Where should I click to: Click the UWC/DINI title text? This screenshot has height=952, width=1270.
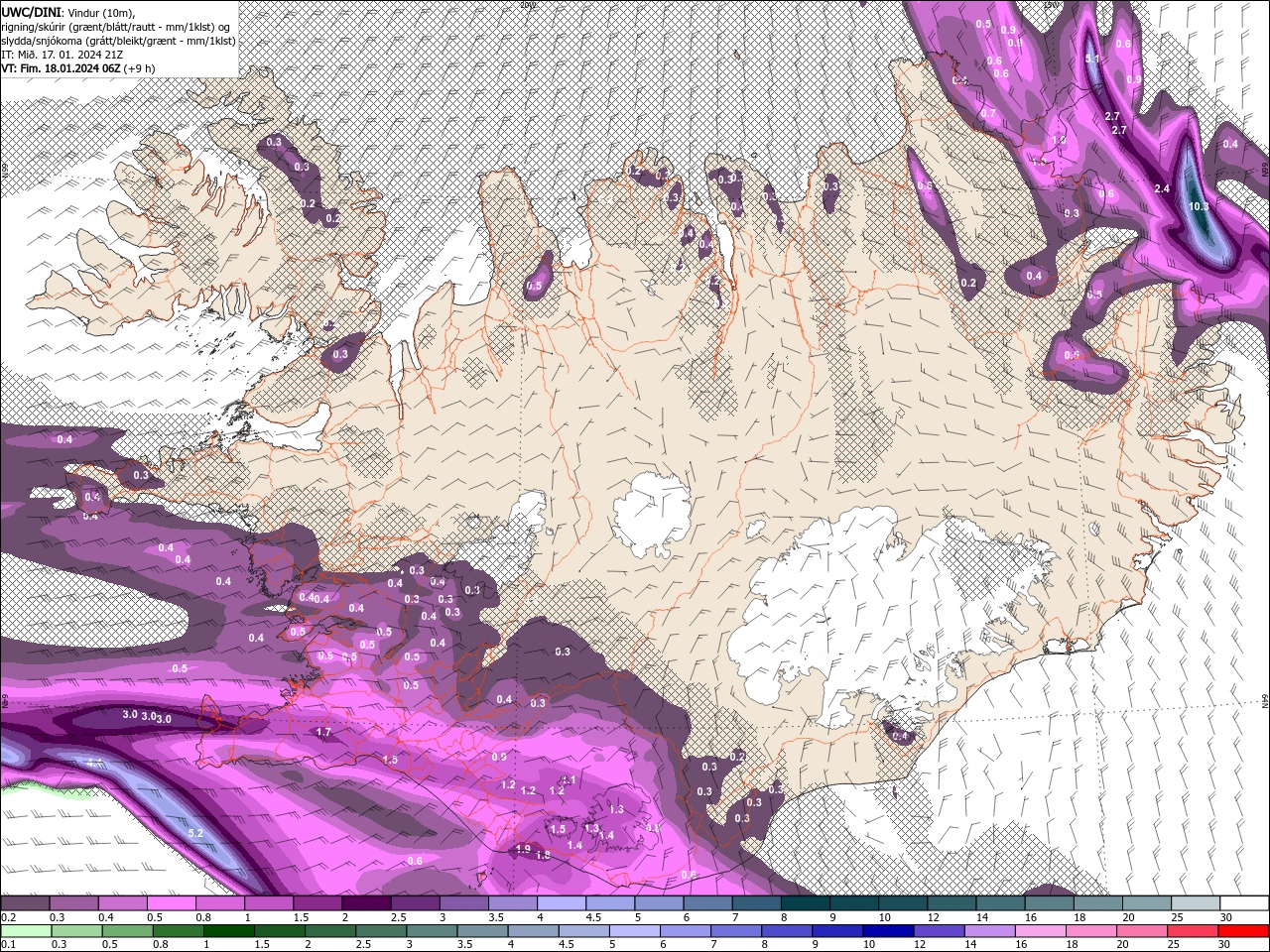pyautogui.click(x=31, y=11)
